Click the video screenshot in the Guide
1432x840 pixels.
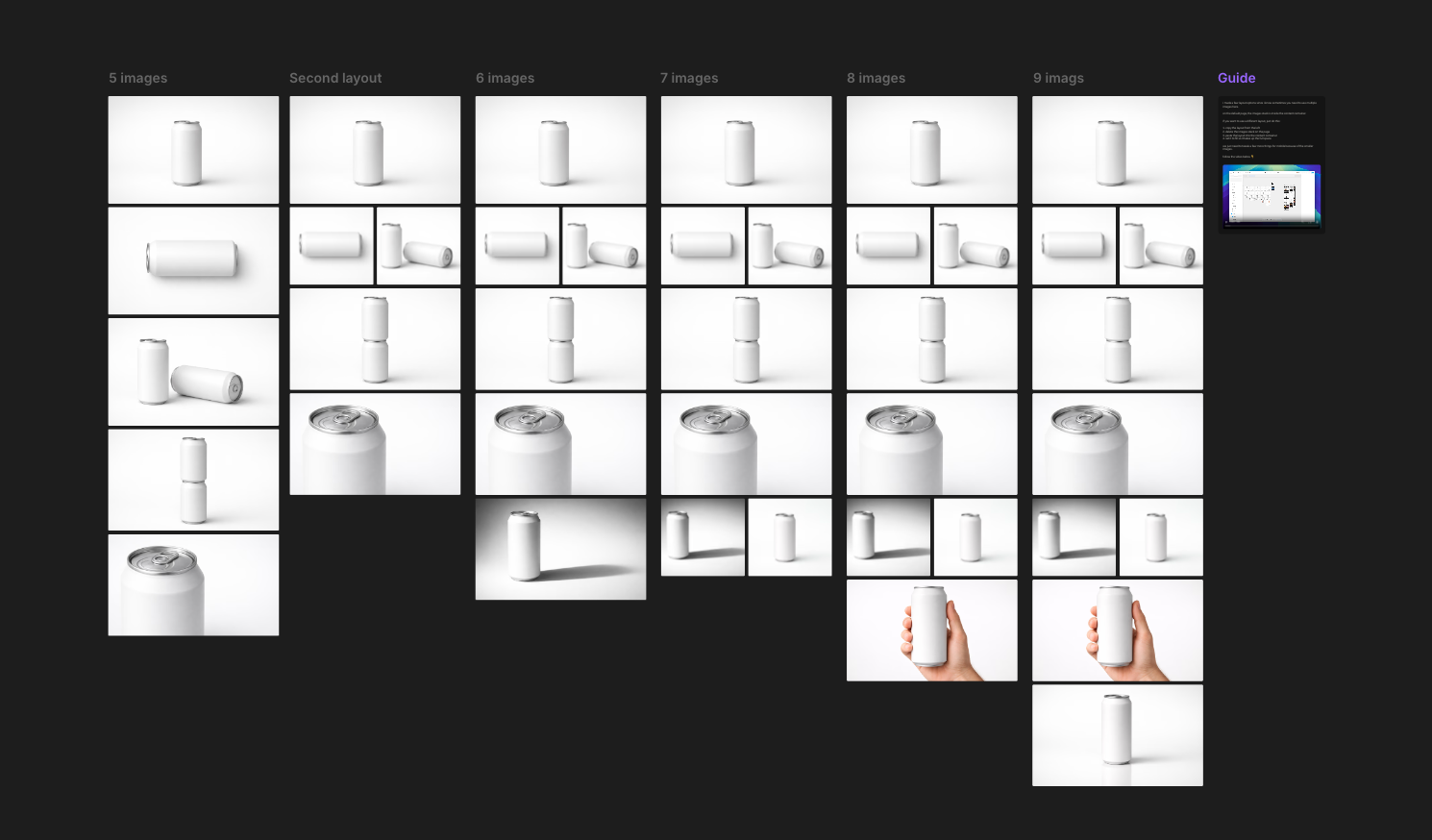click(x=1271, y=195)
